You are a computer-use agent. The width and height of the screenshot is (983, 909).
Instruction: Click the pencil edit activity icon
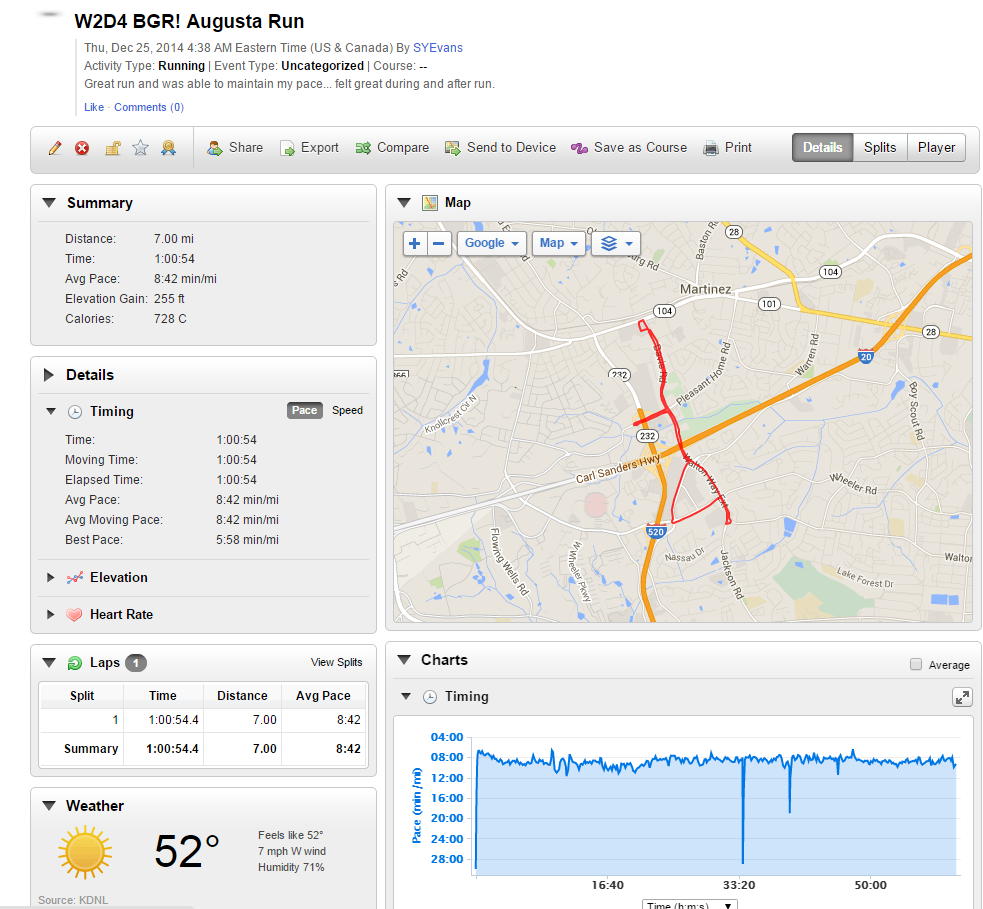(x=55, y=148)
